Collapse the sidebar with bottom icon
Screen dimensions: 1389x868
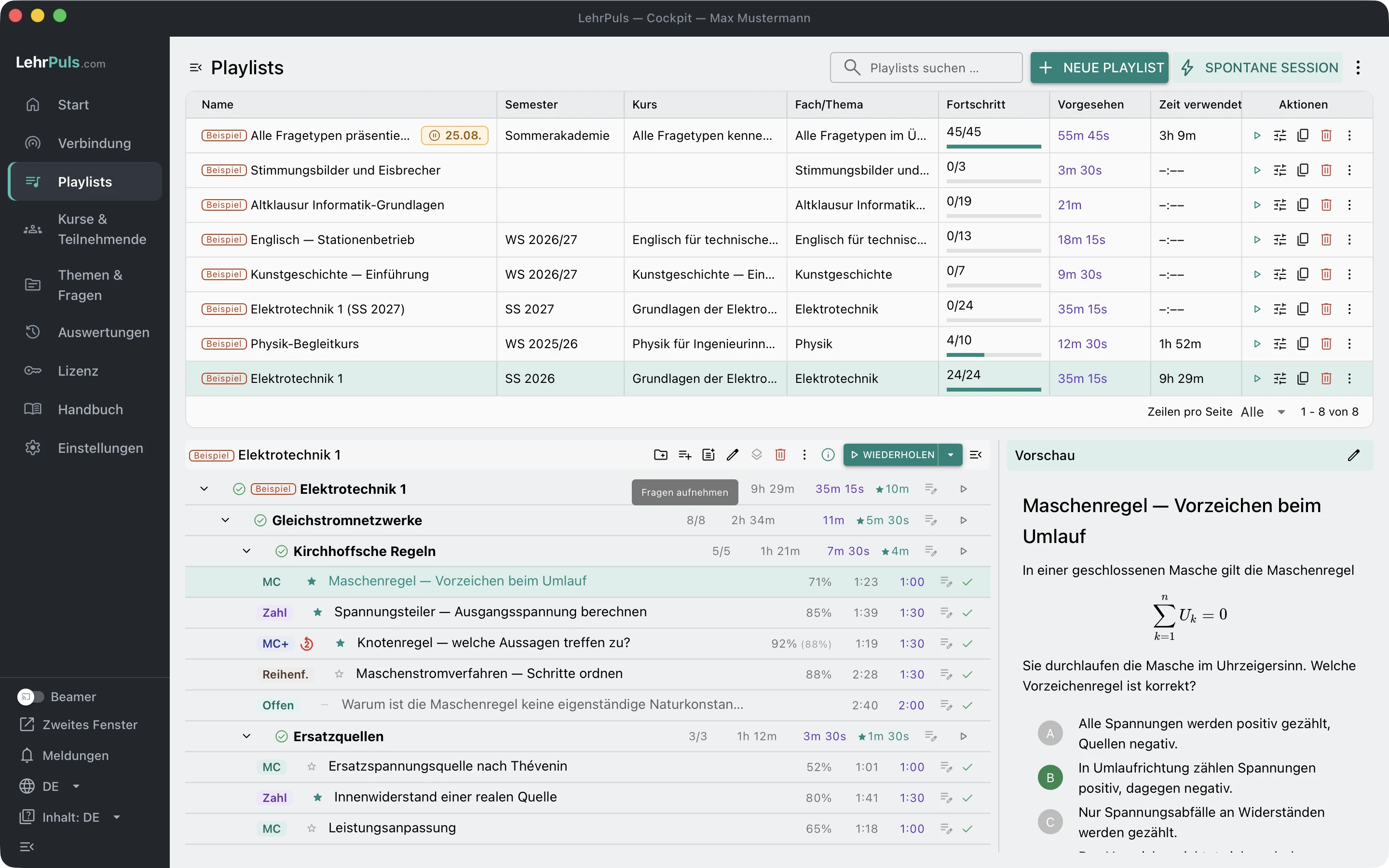(x=27, y=847)
